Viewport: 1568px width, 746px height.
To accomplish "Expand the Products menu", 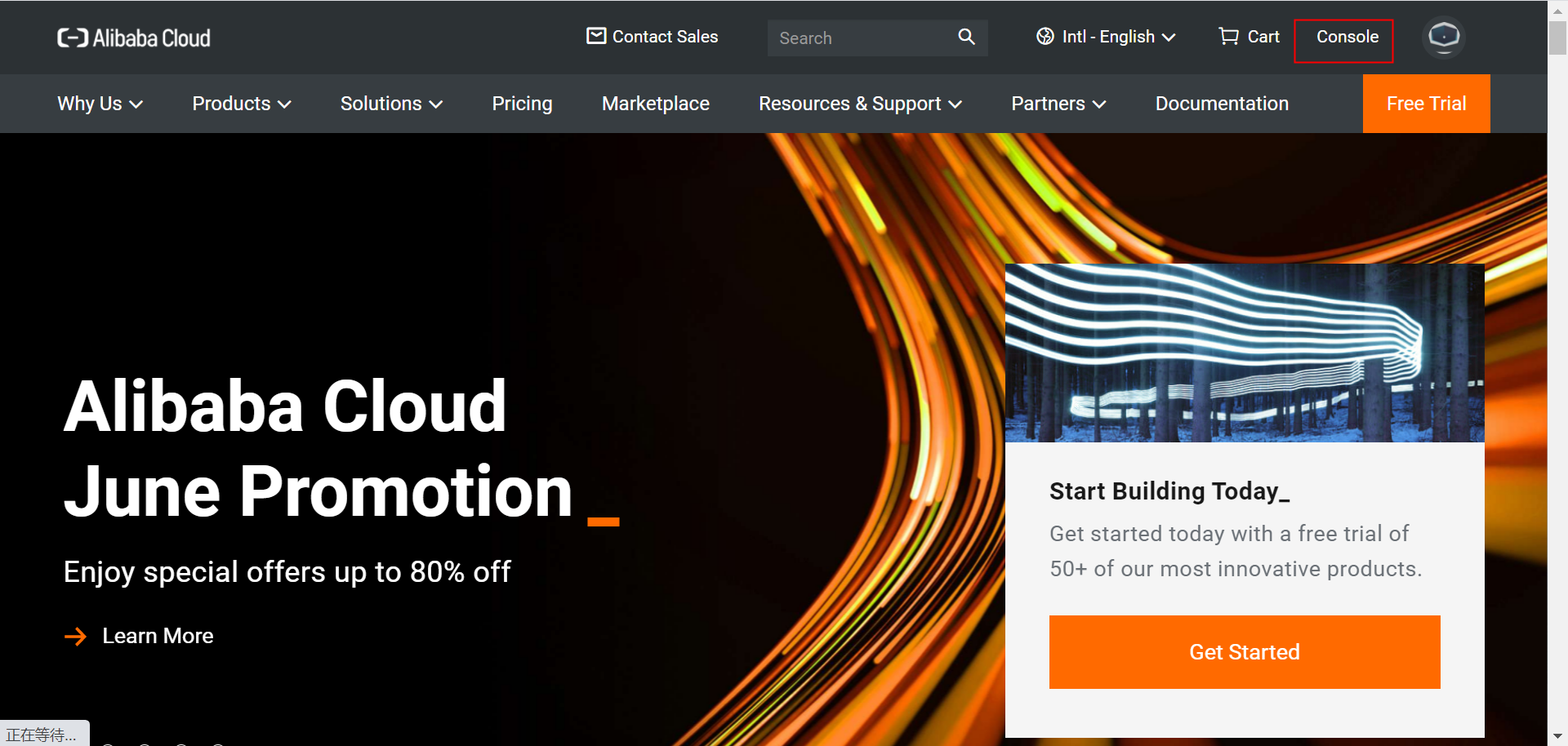I will pyautogui.click(x=242, y=104).
